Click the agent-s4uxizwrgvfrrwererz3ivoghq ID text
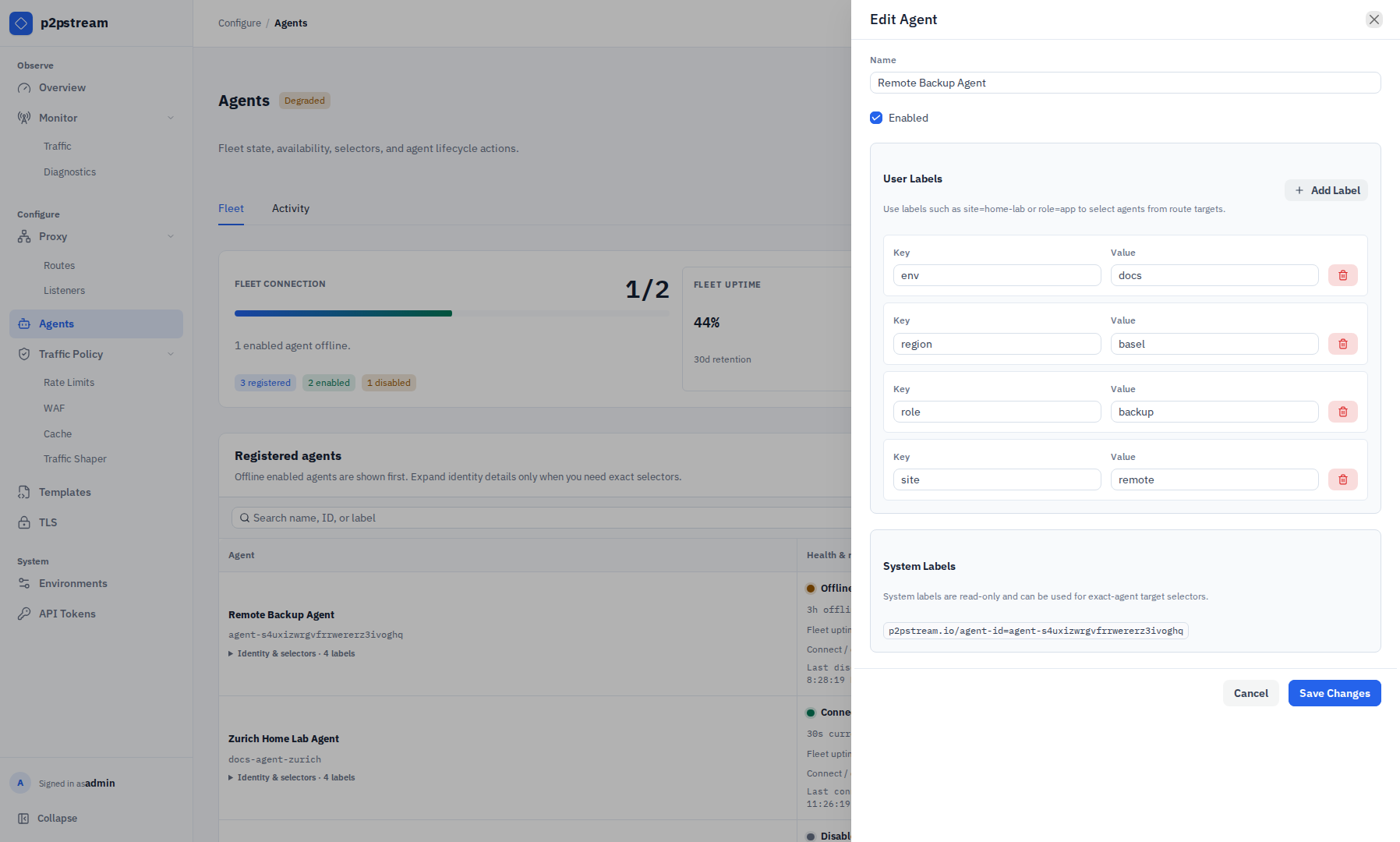The height and width of the screenshot is (842, 1400). coord(316,635)
